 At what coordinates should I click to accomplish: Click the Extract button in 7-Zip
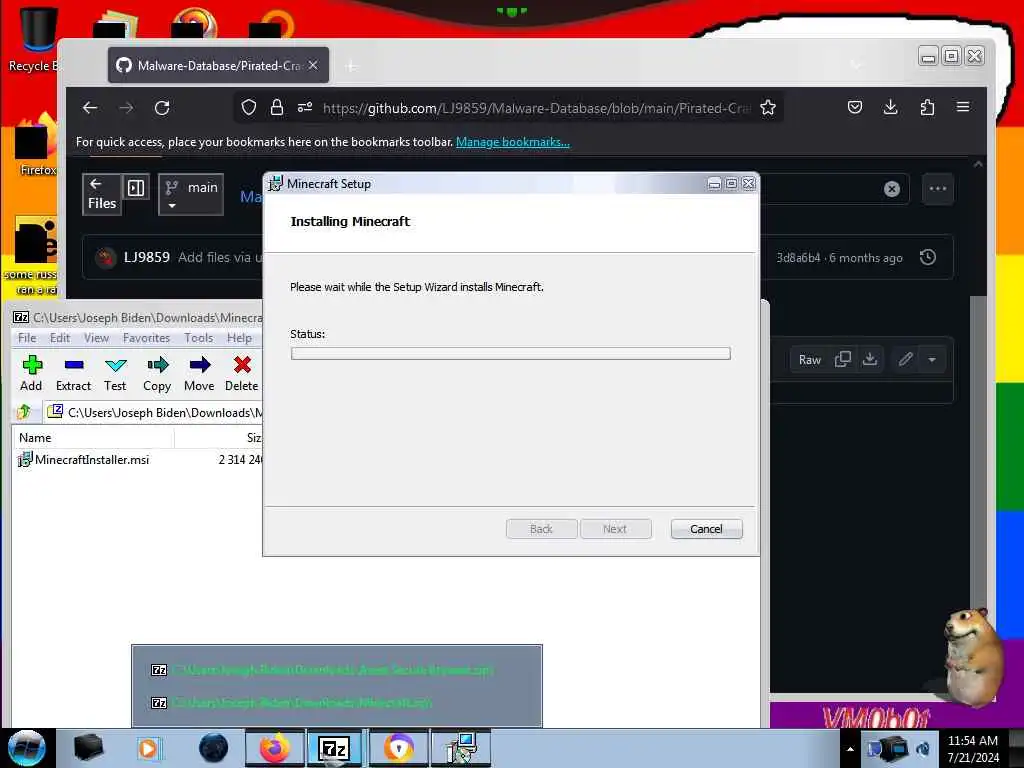(73, 373)
